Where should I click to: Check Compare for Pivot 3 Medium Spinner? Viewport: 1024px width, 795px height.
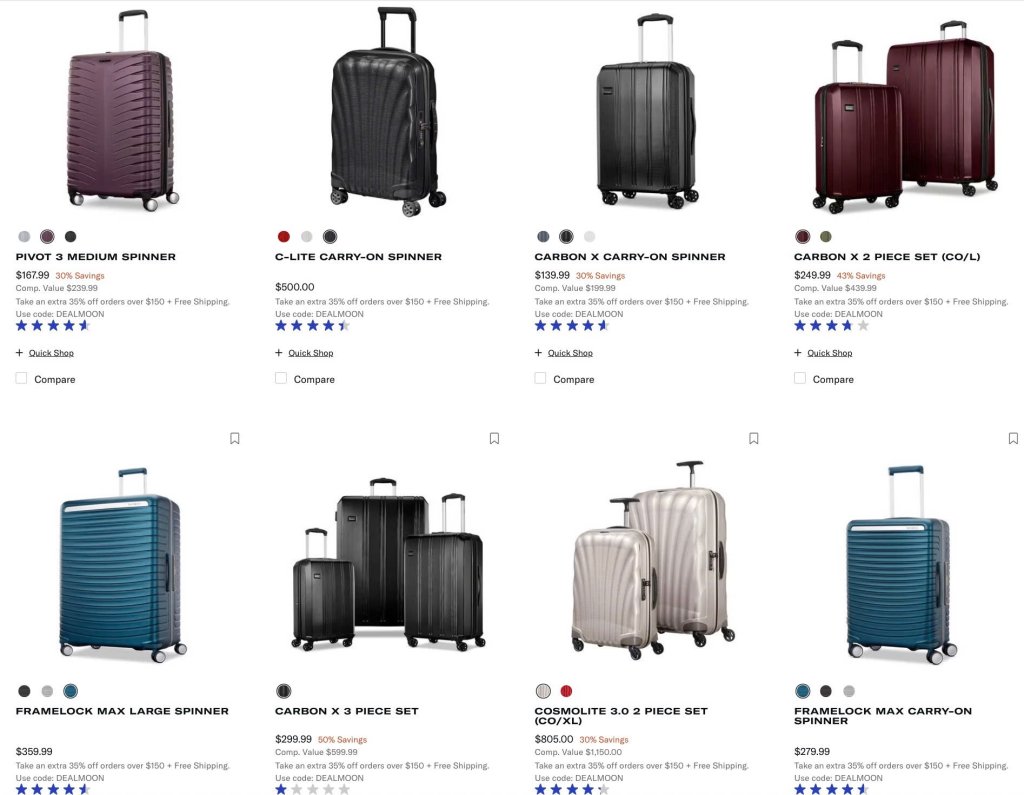pos(22,378)
